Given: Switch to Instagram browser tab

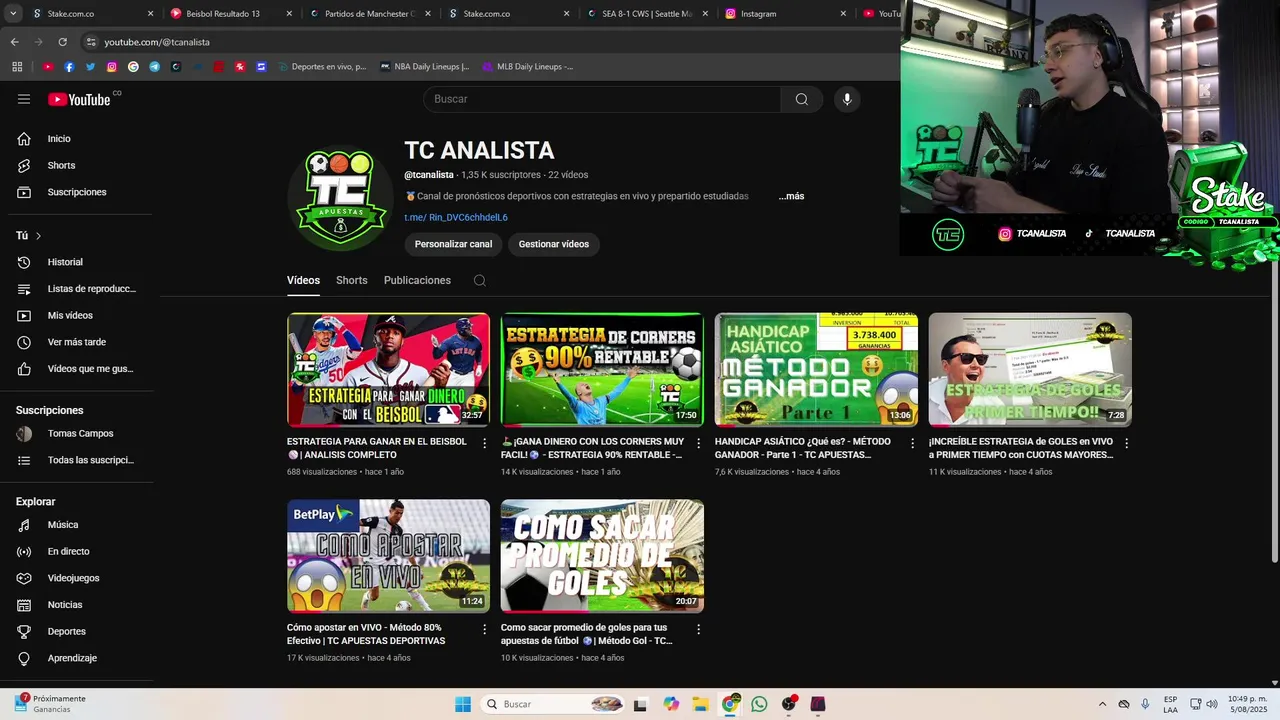Looking at the screenshot, I should (786, 14).
